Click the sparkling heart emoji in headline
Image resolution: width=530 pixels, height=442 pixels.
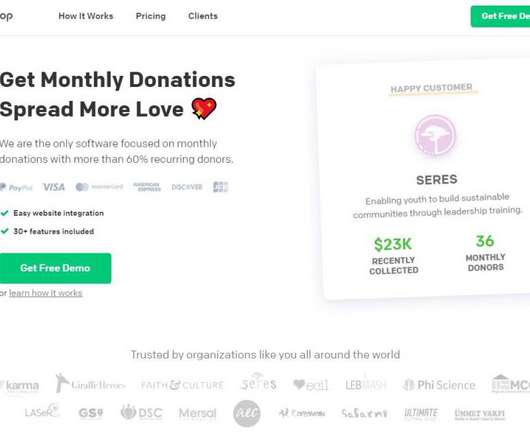tap(204, 109)
